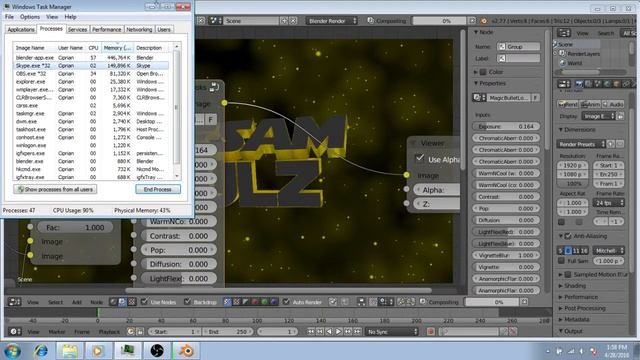The image size is (640, 360).
Task: Click the OBS icon in the taskbar
Action: point(157,351)
